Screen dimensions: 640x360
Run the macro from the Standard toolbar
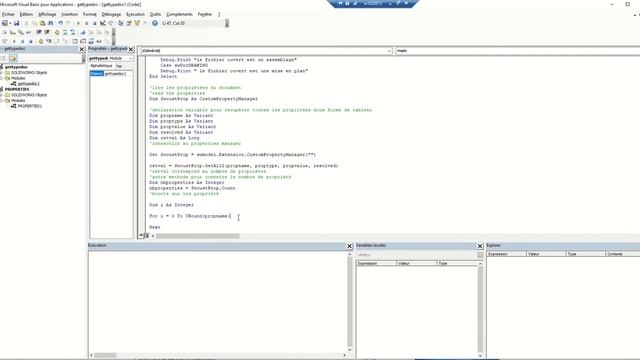(x=78, y=23)
